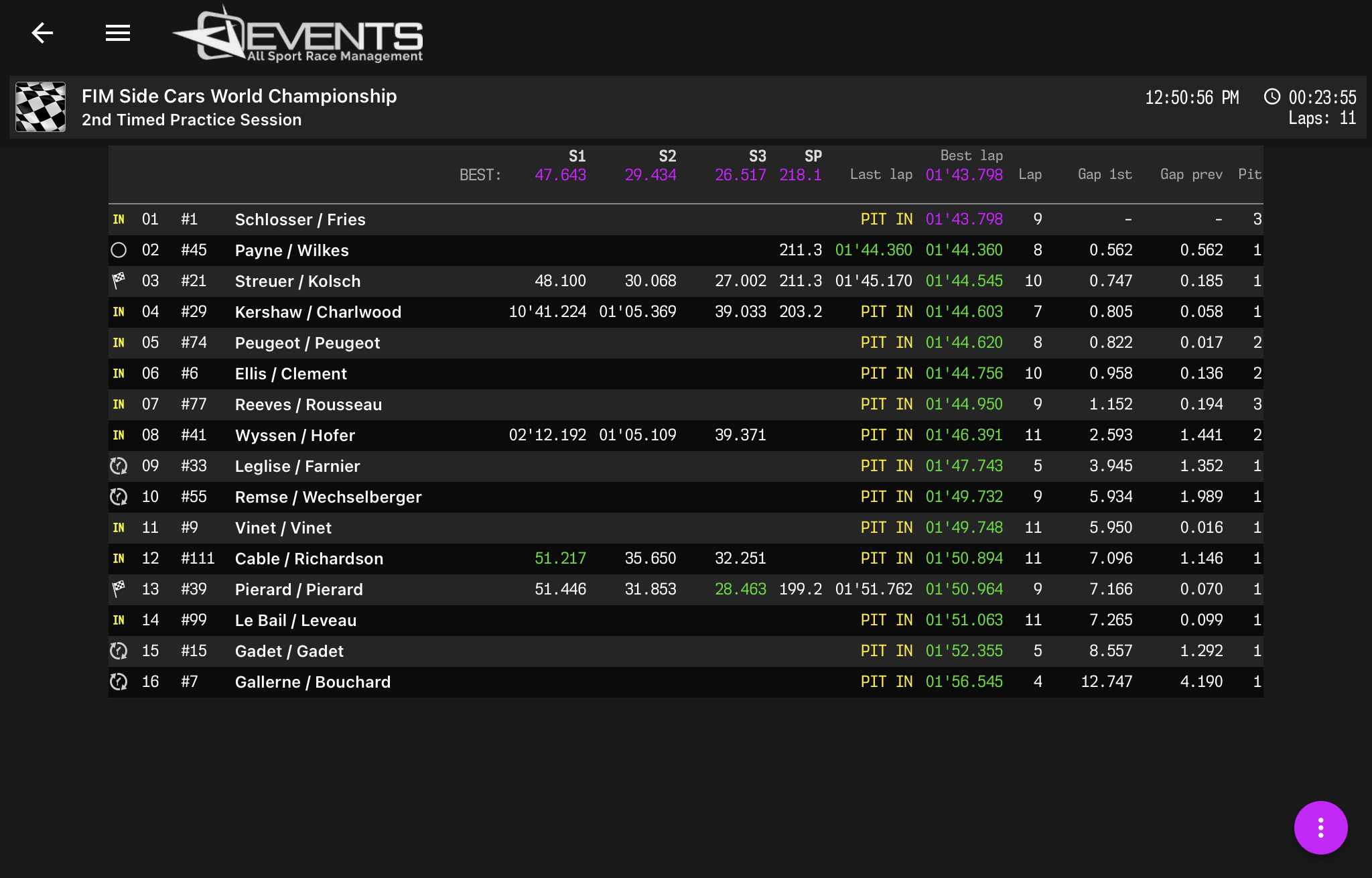Click the IN status icon for Wyssen / Hofer
This screenshot has height=878, width=1372.
(x=119, y=436)
